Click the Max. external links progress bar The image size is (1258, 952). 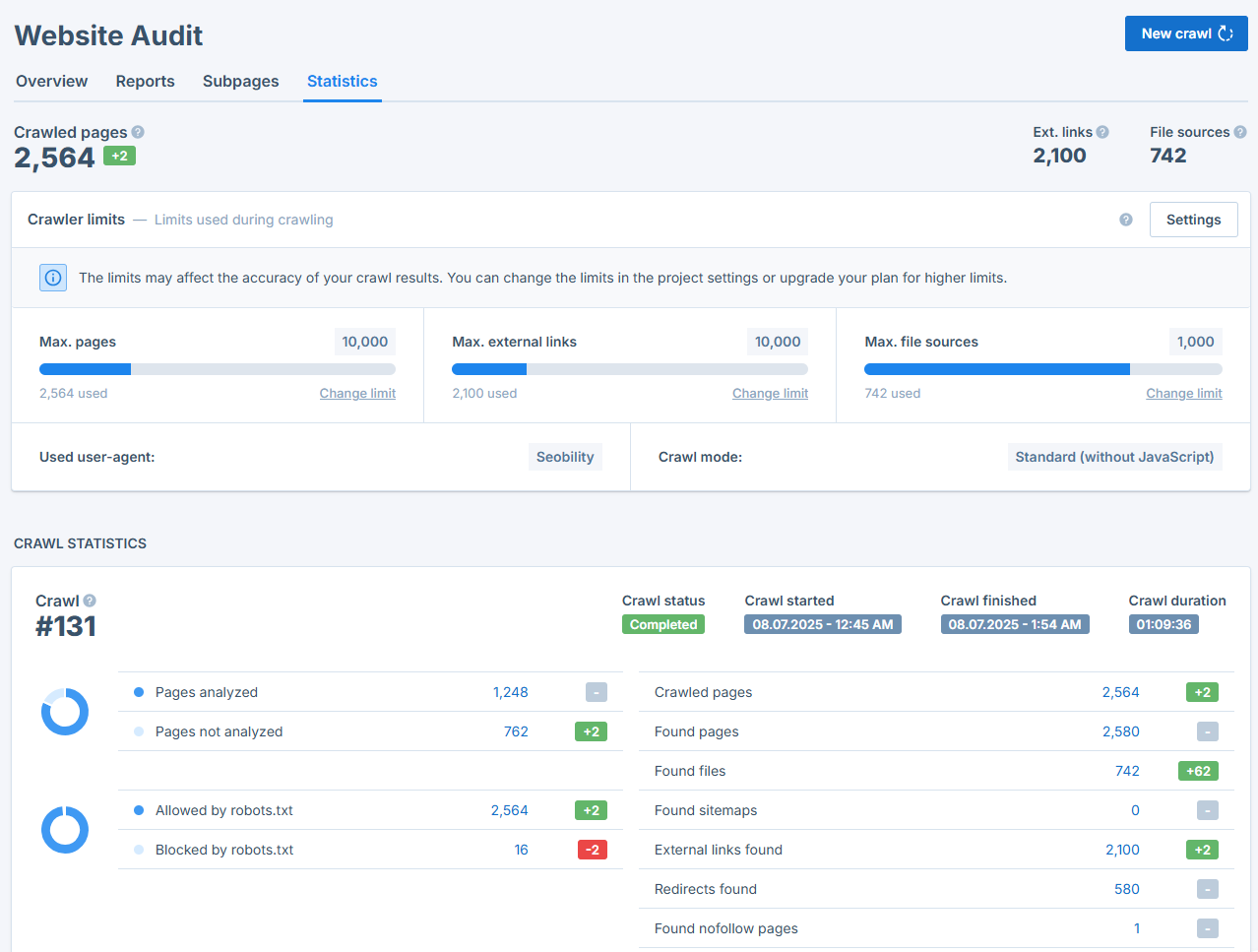(x=630, y=369)
